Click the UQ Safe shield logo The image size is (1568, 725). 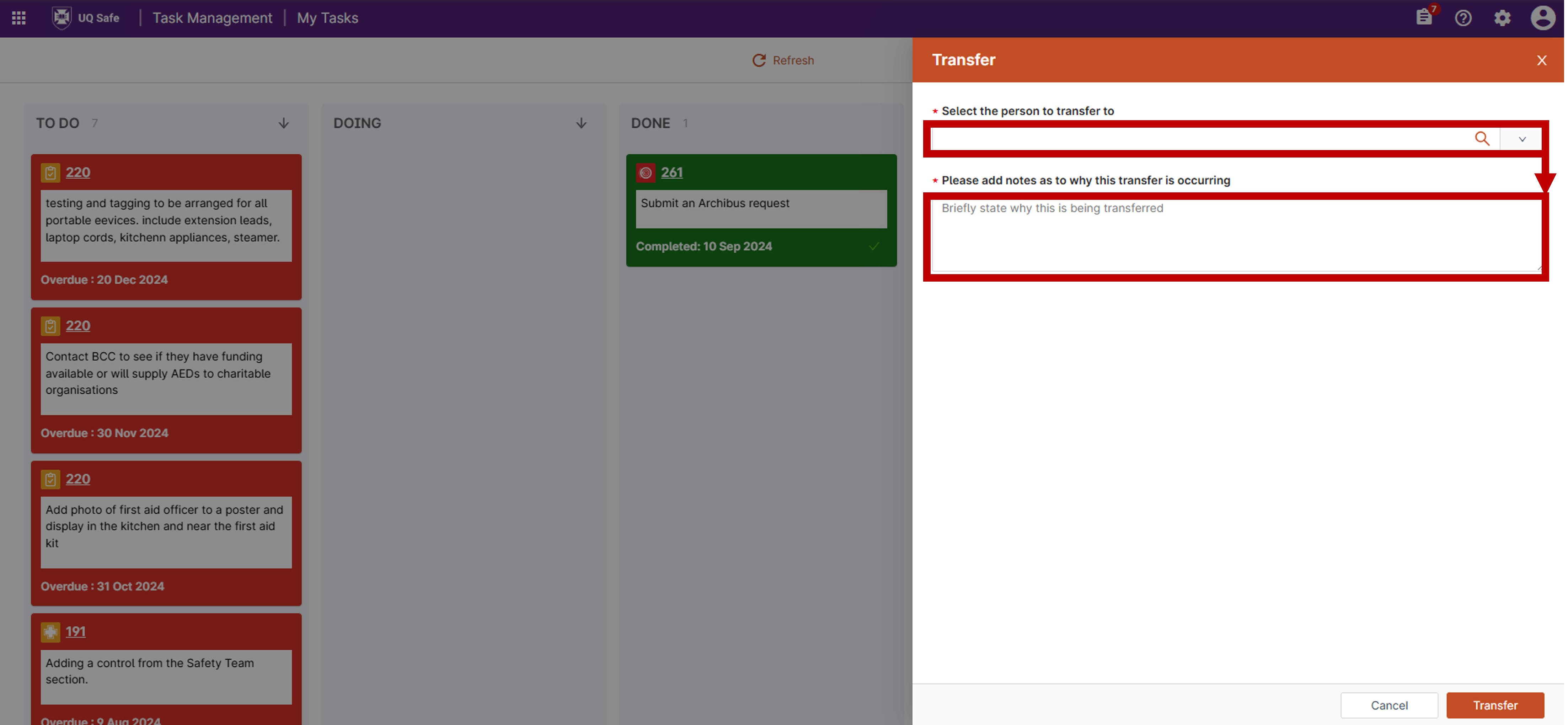61,18
